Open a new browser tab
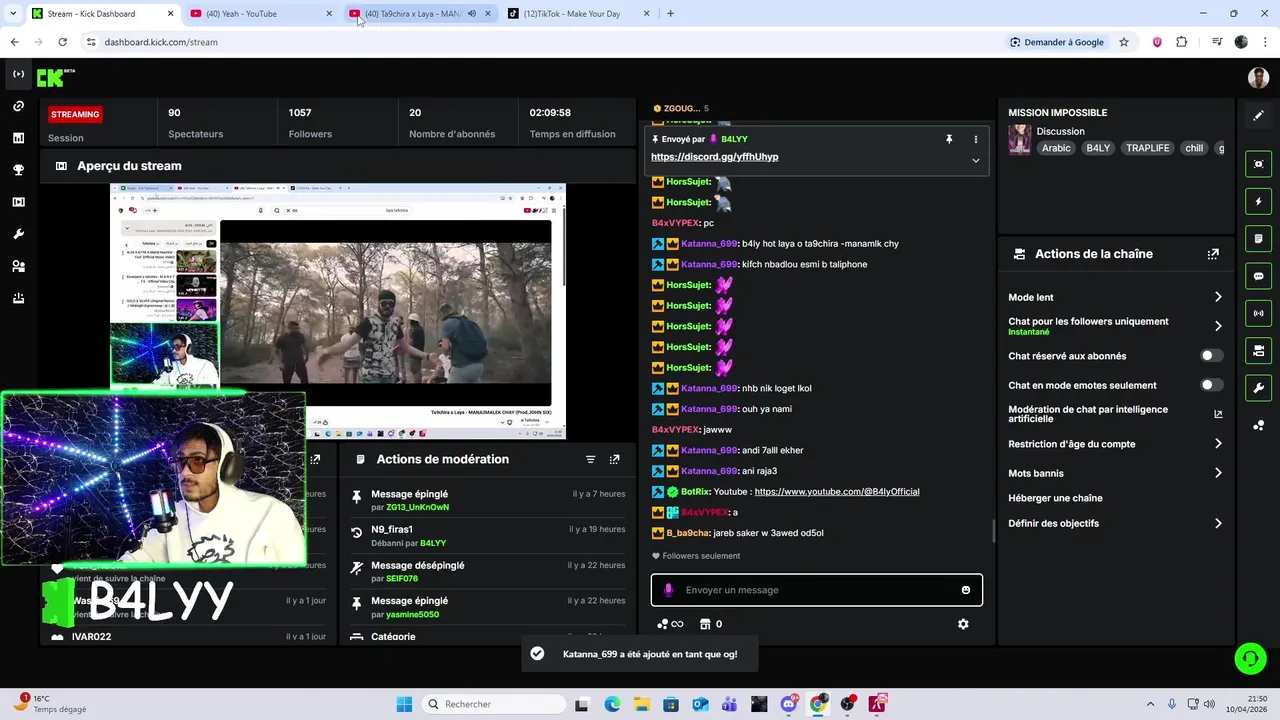The image size is (1280, 720). (x=670, y=14)
